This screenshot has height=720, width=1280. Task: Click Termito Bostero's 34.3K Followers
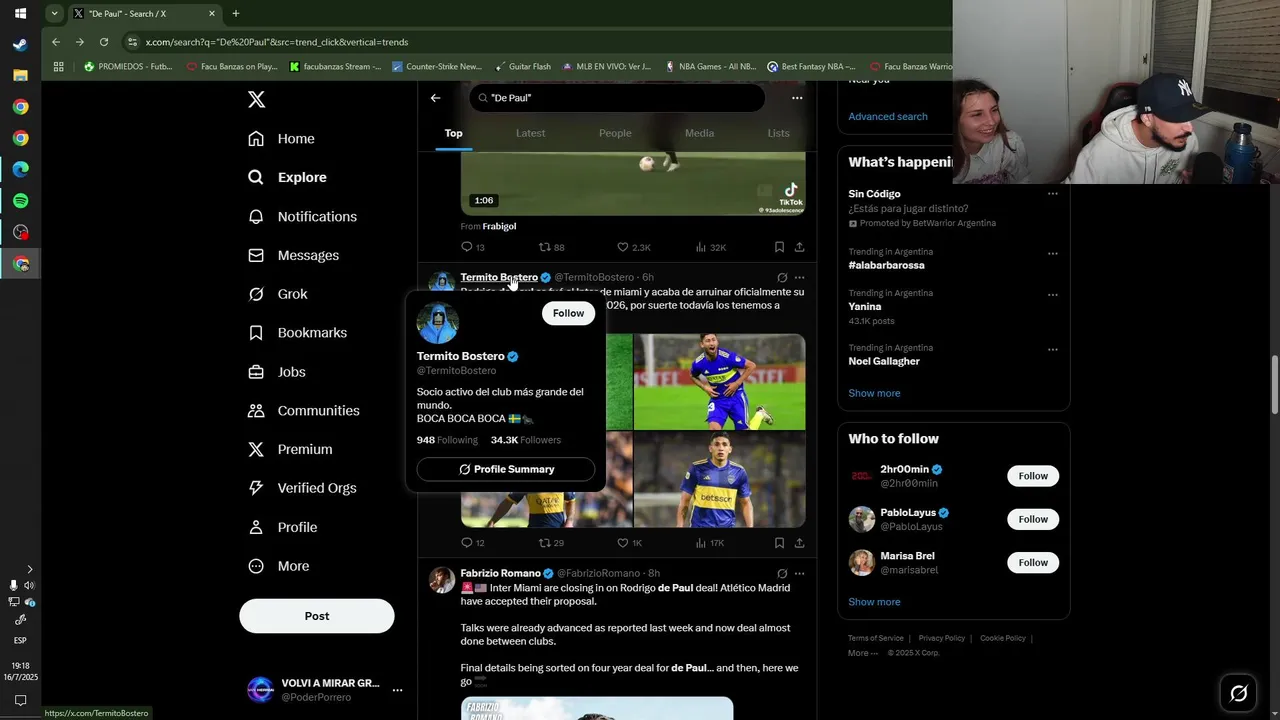tap(525, 440)
